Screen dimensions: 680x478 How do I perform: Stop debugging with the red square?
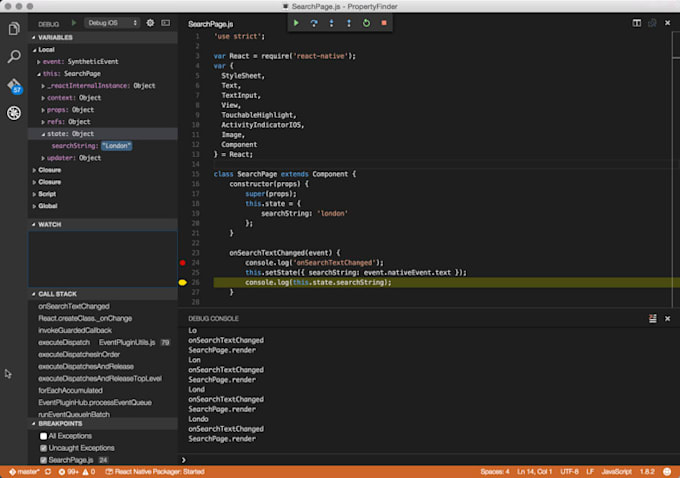point(384,22)
